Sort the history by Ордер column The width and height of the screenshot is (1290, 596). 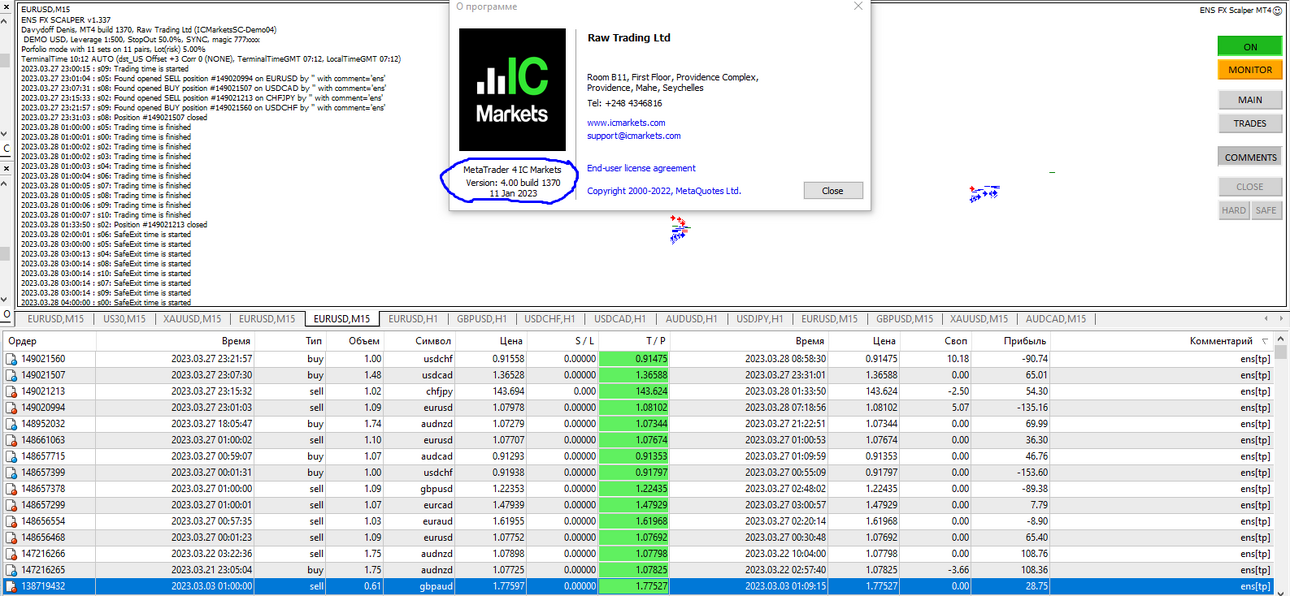[x=48, y=341]
